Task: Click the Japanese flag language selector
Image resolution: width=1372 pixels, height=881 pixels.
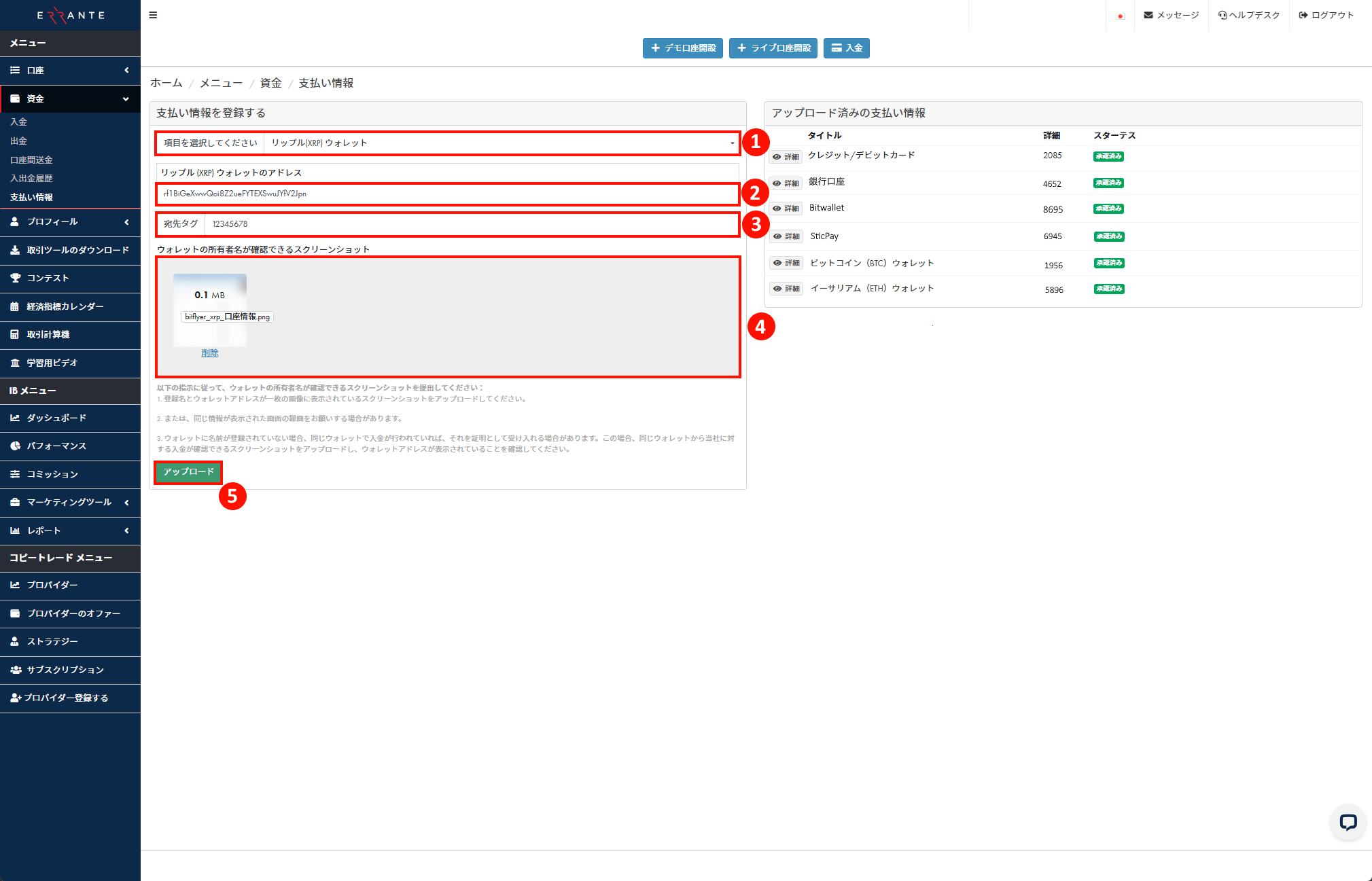Action: (1120, 15)
